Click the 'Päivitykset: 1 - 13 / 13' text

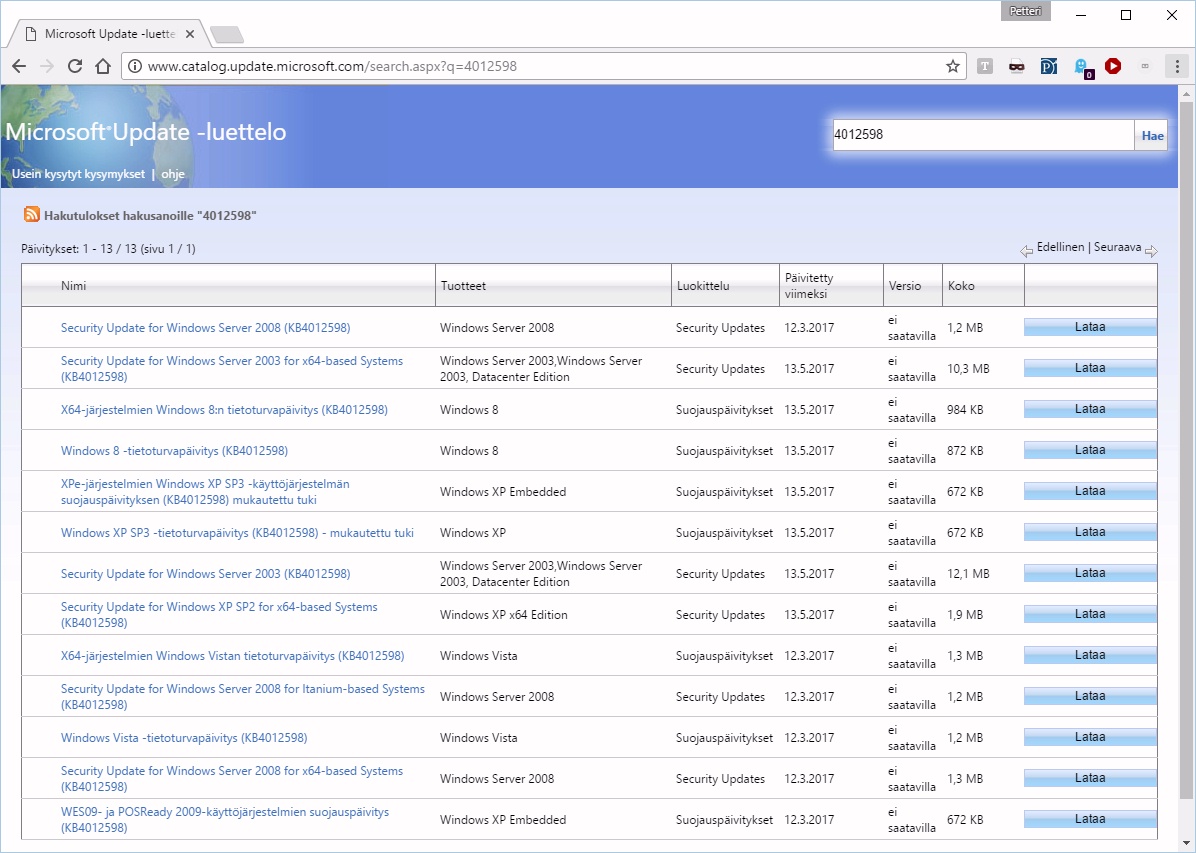click(79, 249)
